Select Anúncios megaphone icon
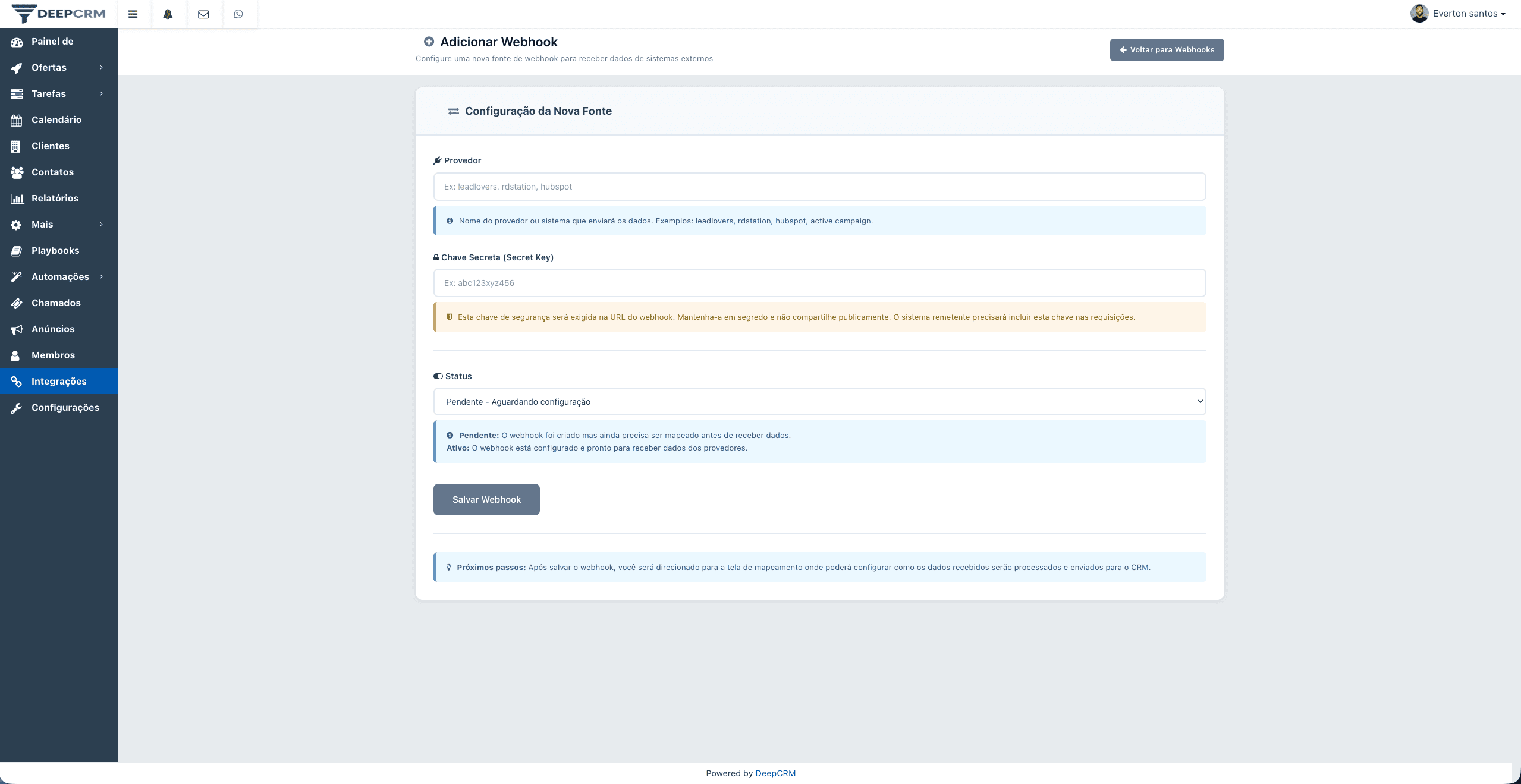The height and width of the screenshot is (784, 1521). (x=52, y=329)
